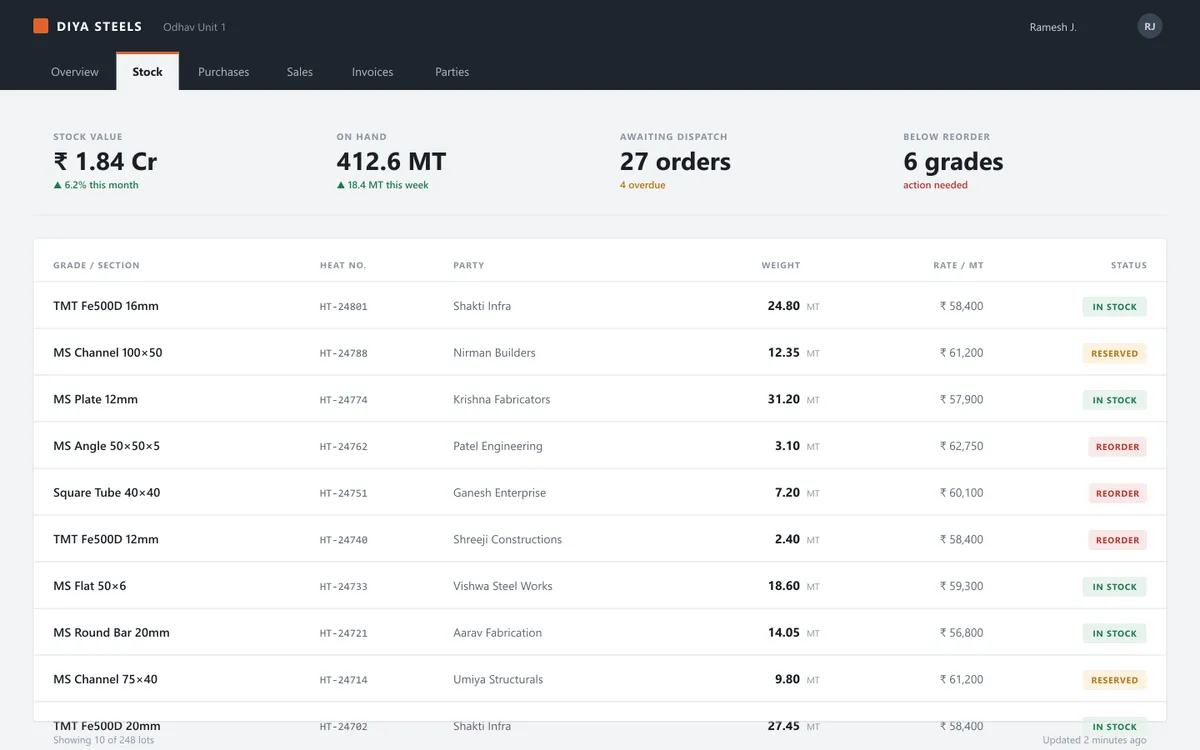Screen dimensions: 1200x750
Task: Open the Overview tab
Action: [x=75, y=72]
